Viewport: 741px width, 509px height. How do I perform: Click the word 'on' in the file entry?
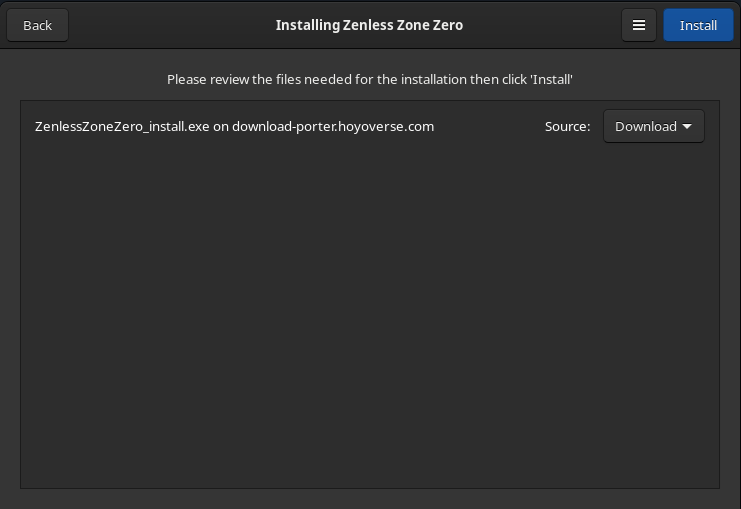point(221,127)
